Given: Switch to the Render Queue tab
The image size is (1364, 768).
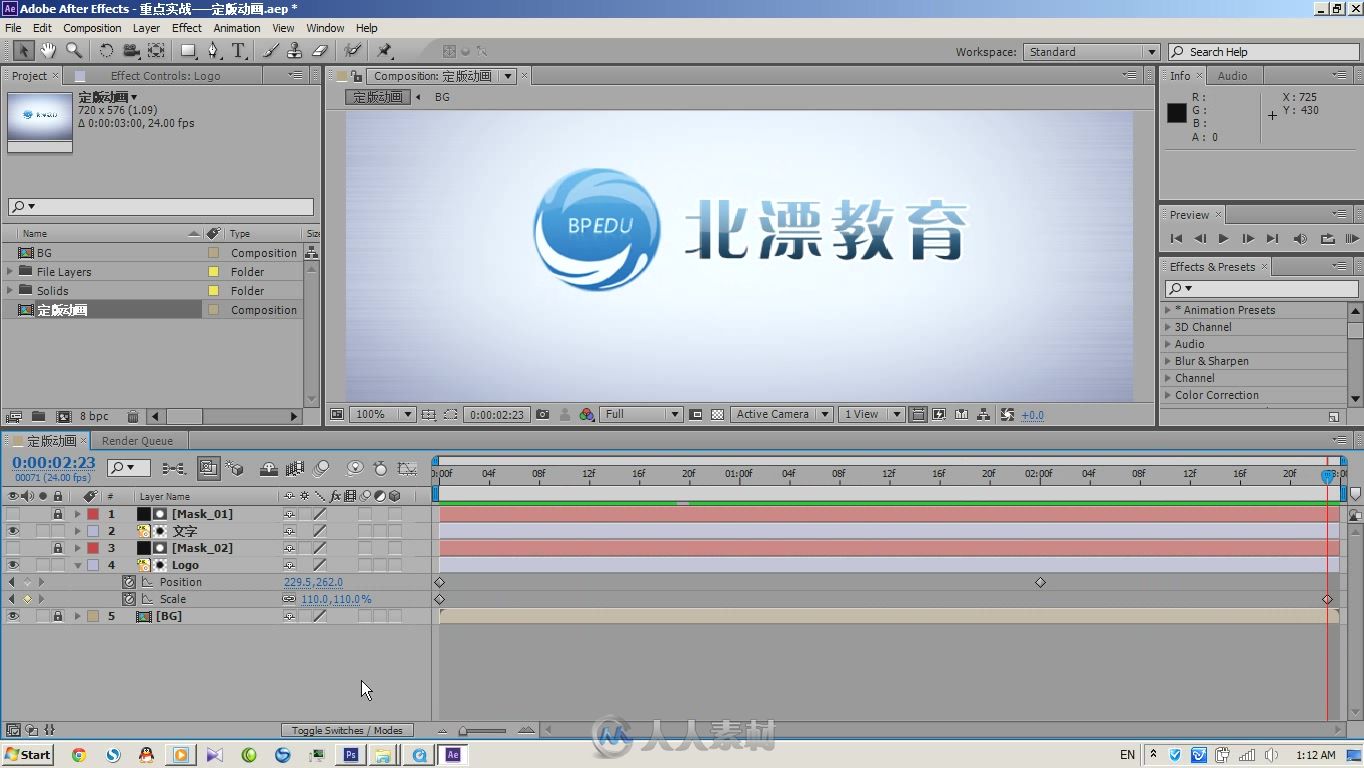Looking at the screenshot, I should (137, 441).
